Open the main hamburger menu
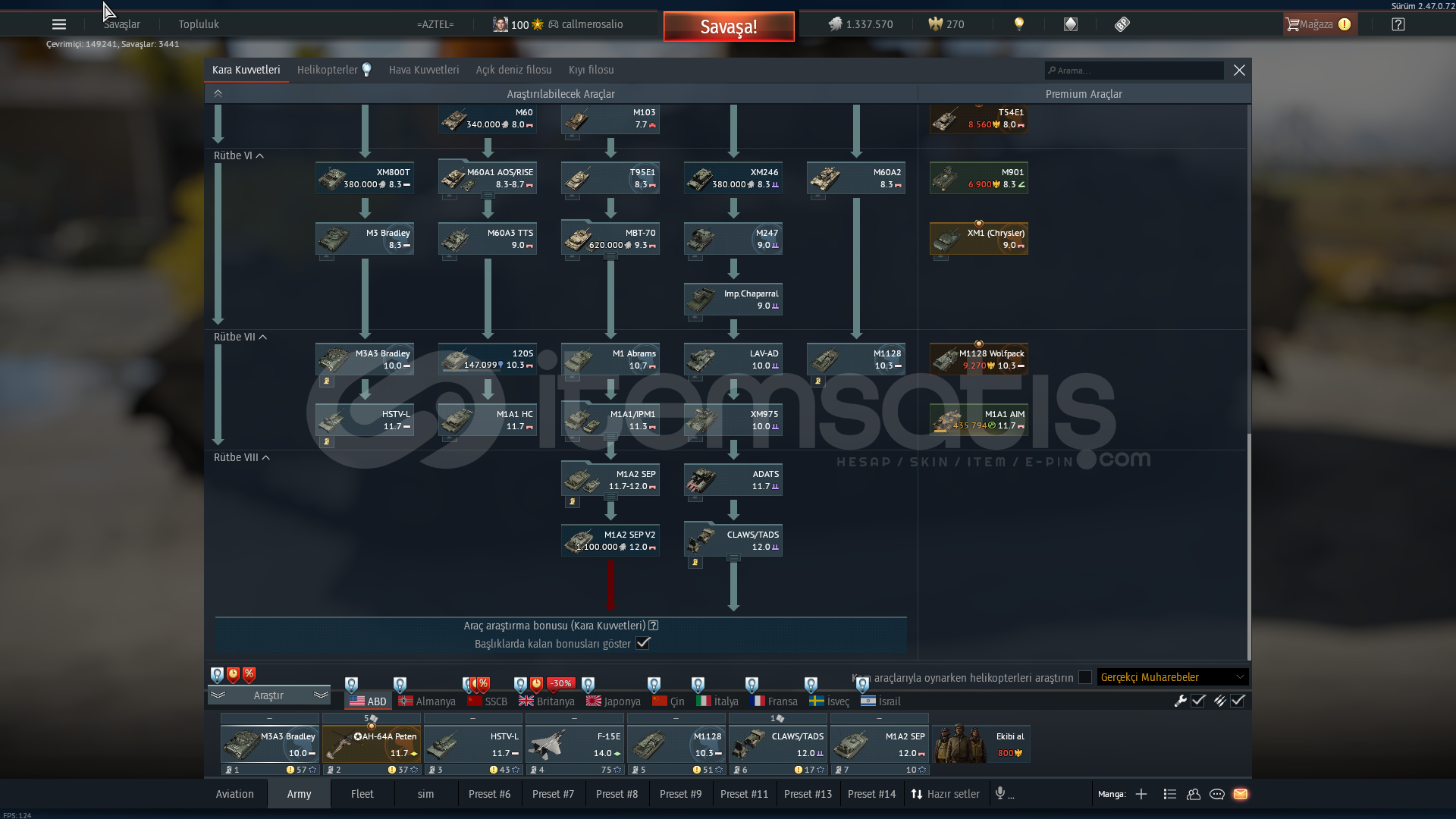 pos(59,24)
